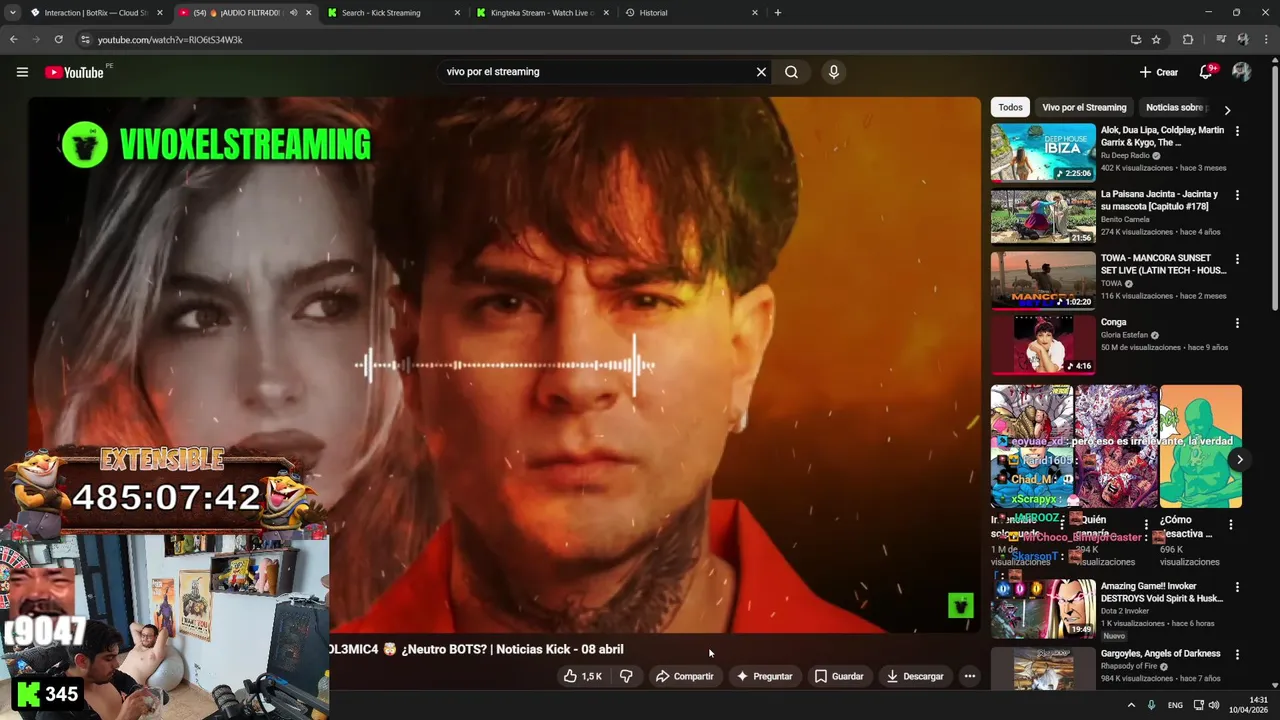Click microphone icon in the system tray
This screenshot has height=720, width=1280.
pyautogui.click(x=1151, y=705)
